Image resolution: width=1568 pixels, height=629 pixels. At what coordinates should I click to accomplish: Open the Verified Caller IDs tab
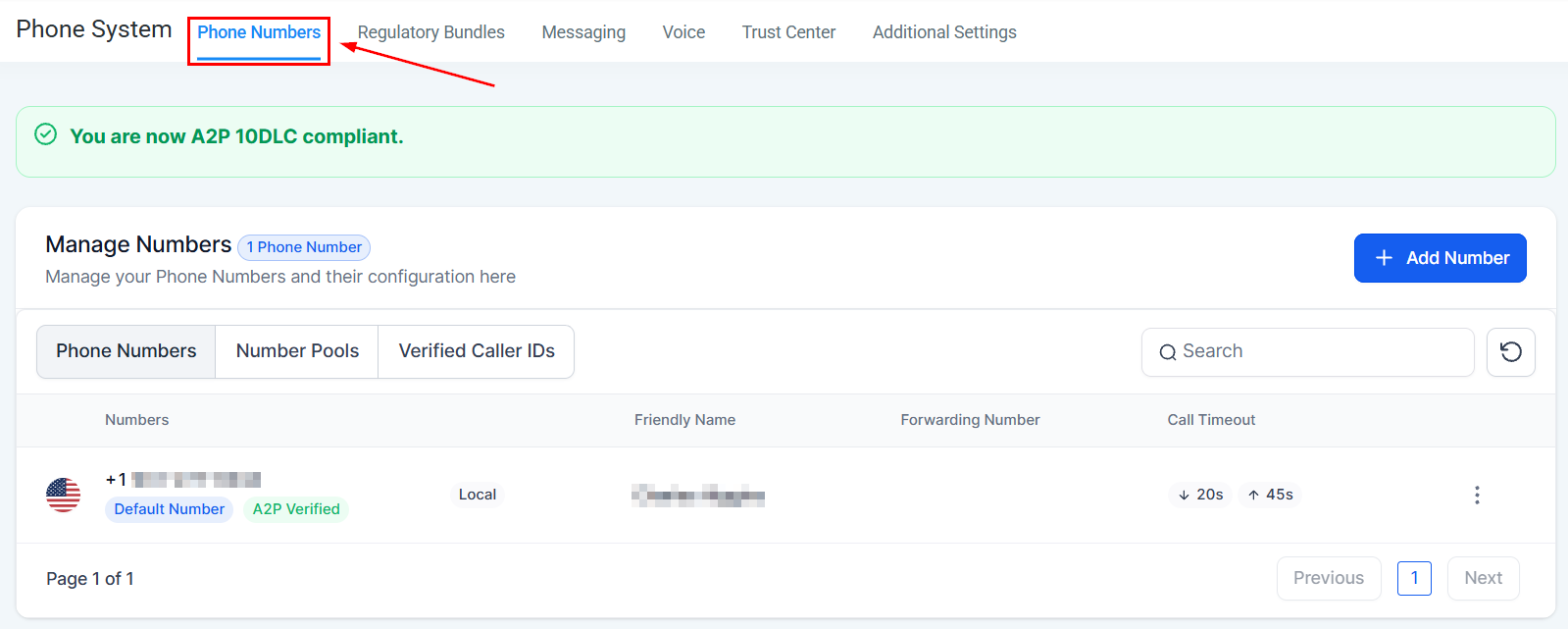tap(476, 350)
